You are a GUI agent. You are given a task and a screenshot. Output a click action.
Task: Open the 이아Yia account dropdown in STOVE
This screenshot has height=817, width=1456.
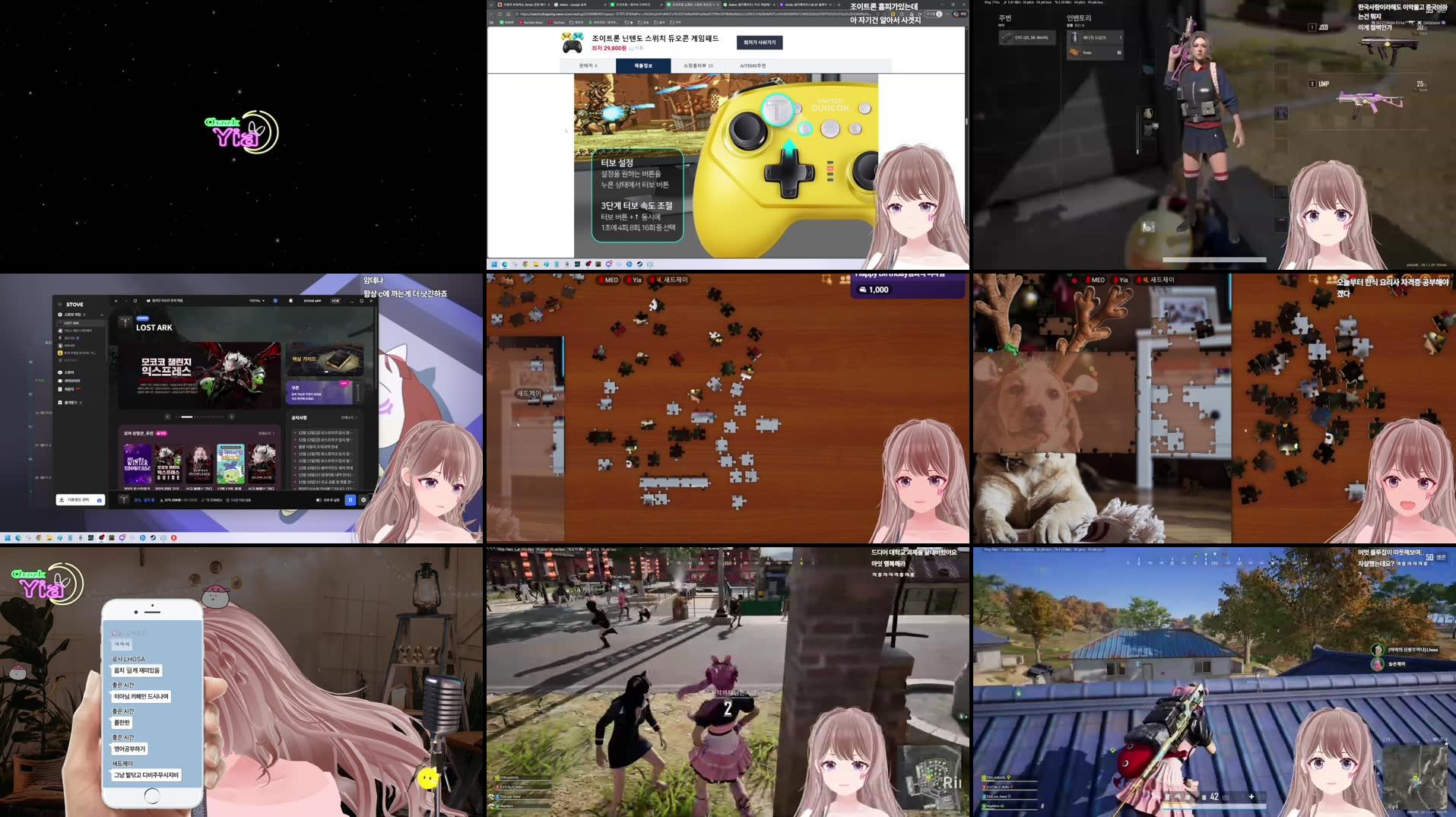click(x=256, y=301)
